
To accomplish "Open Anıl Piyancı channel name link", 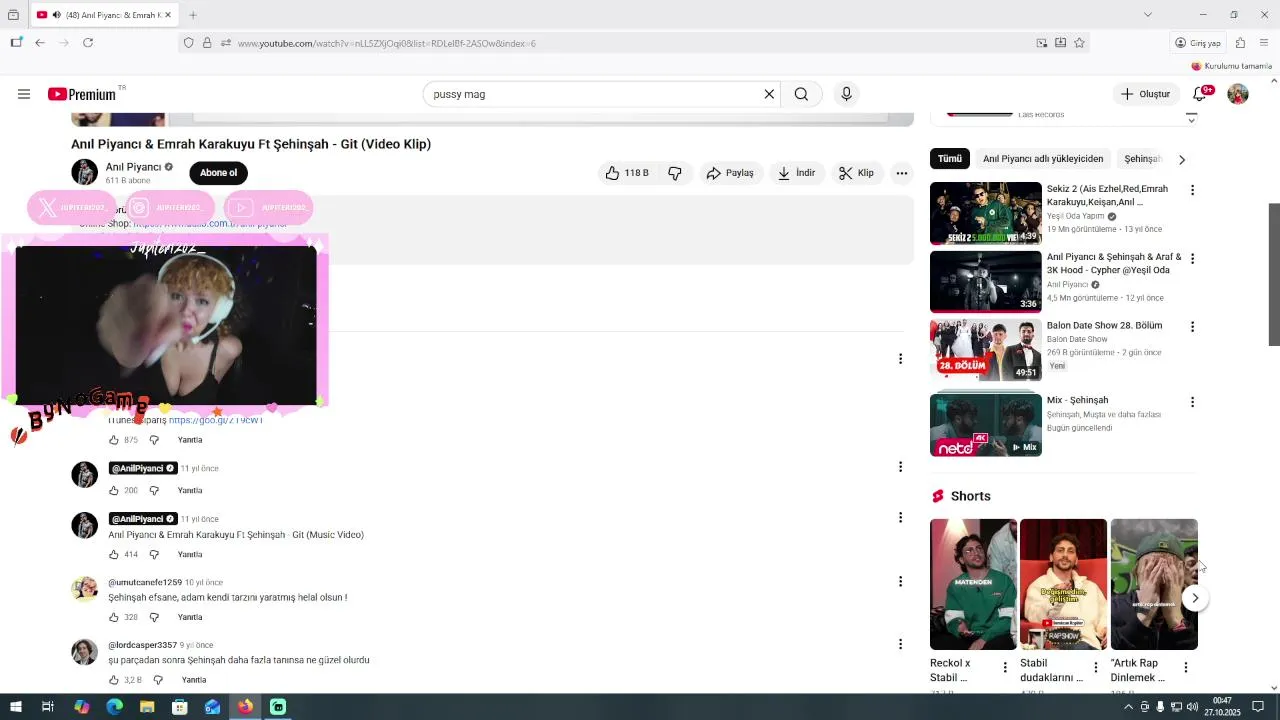I will pyautogui.click(x=133, y=167).
